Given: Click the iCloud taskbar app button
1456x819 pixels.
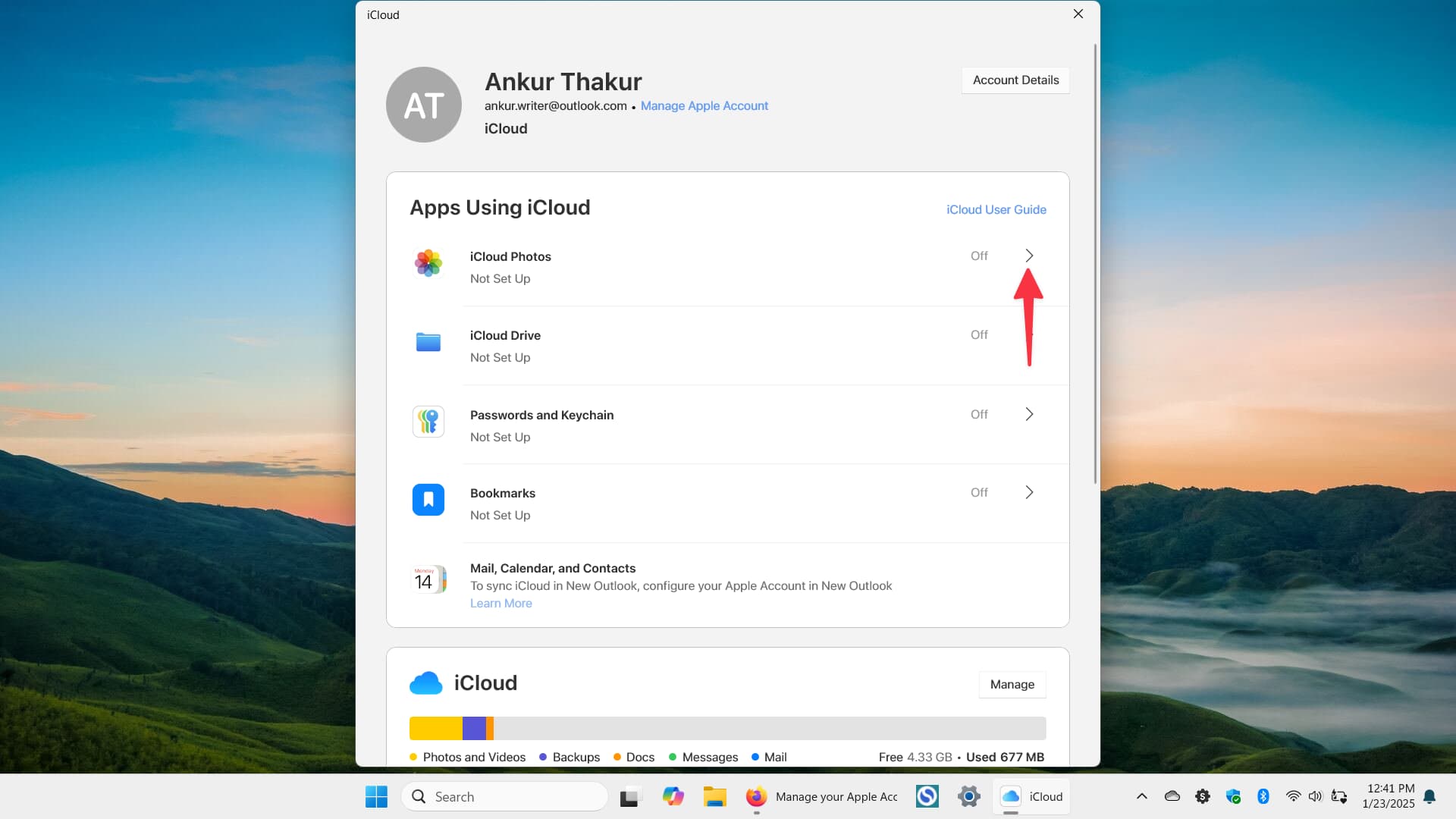Looking at the screenshot, I should point(1032,796).
